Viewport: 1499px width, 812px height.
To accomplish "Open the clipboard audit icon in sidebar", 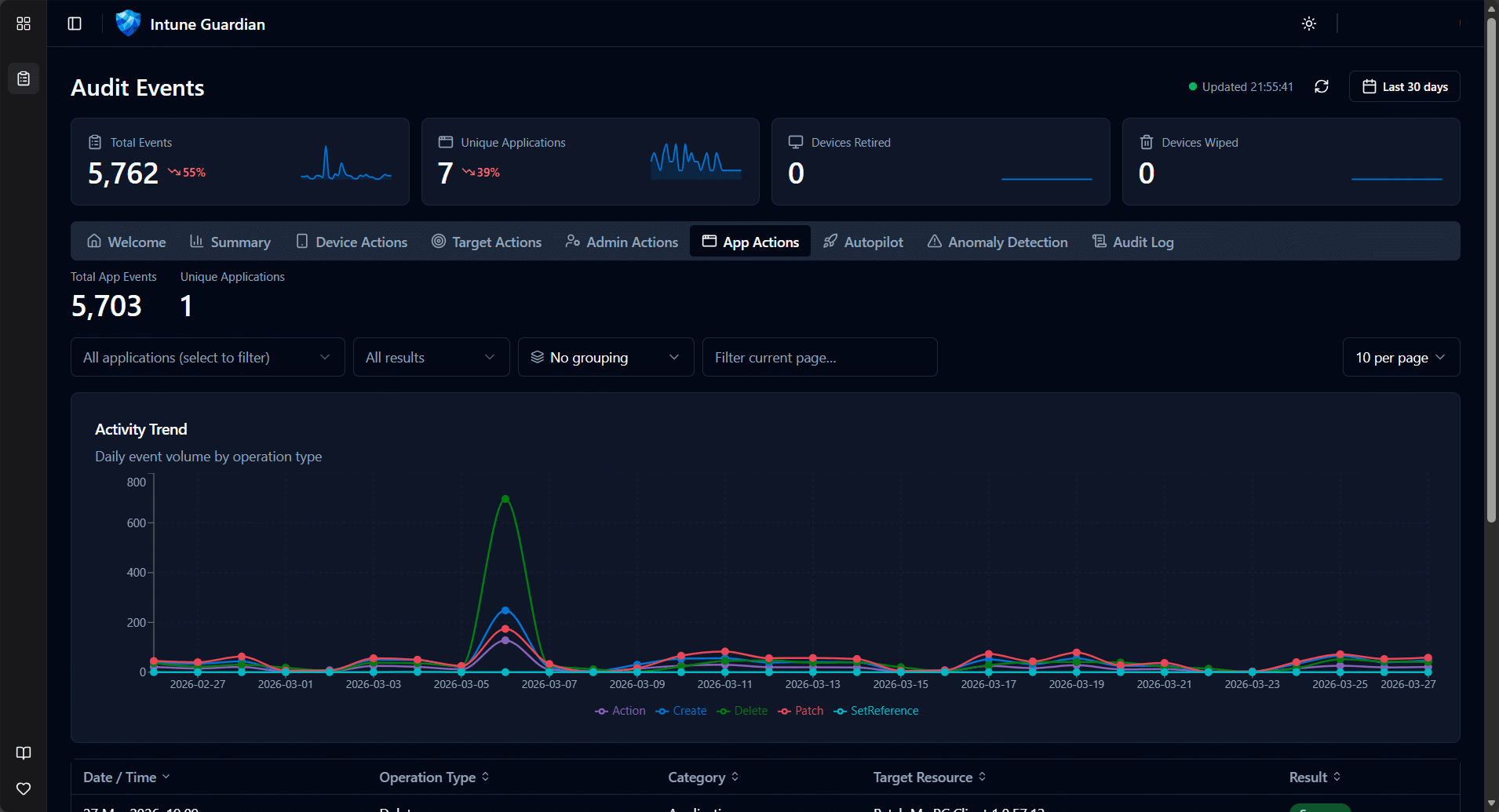I will [x=24, y=78].
